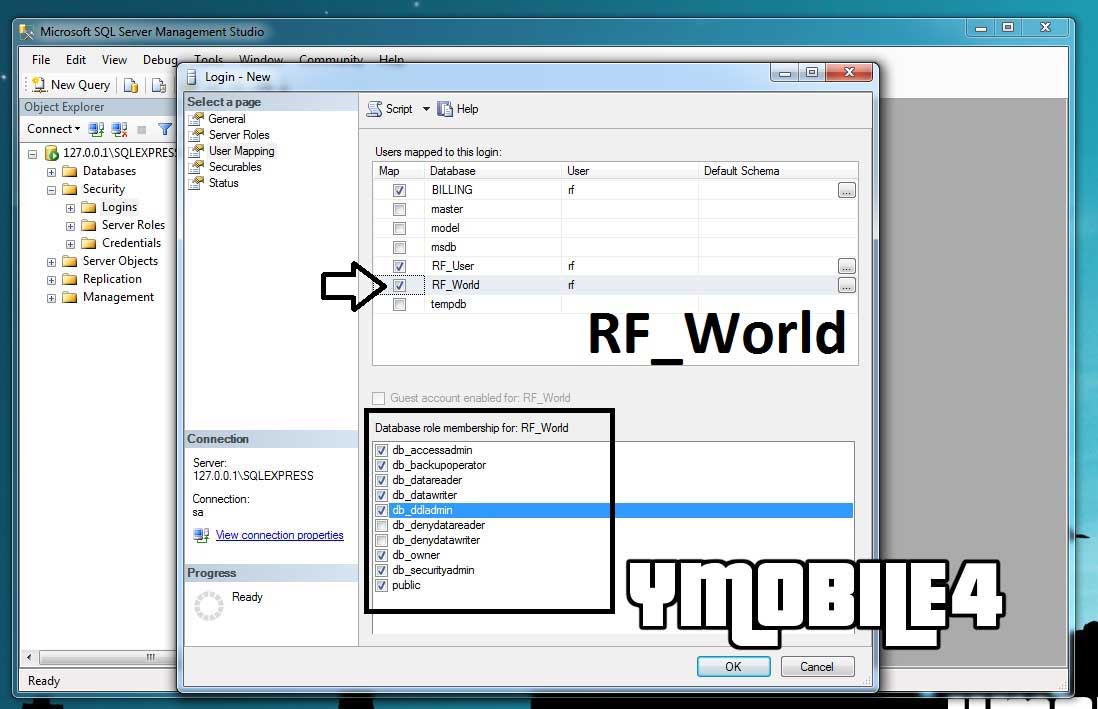Screen dimensions: 1098x709
Task: Open View connection properties link
Action: coord(279,535)
